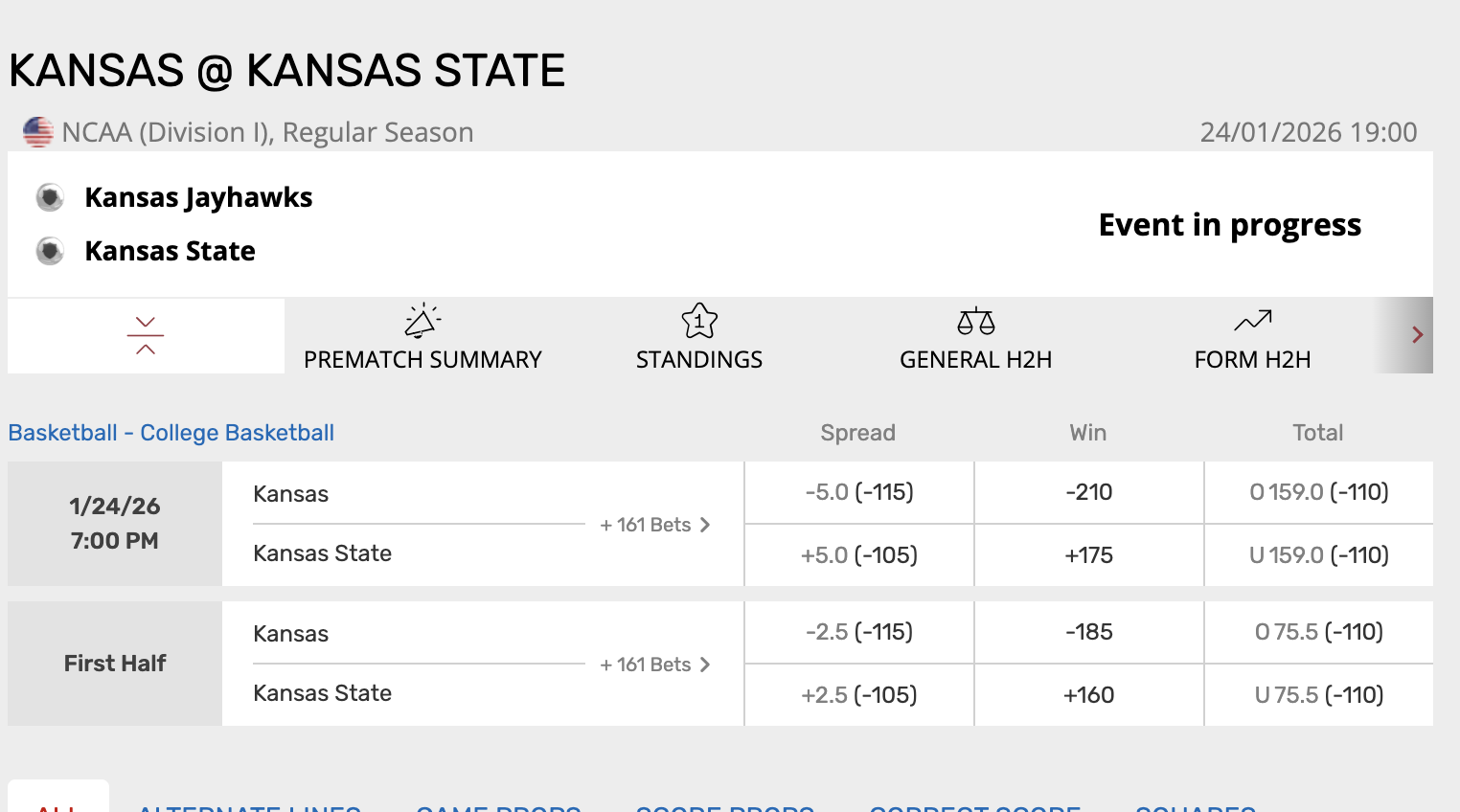Collapse the match header using the red arrows icon
Image resolution: width=1460 pixels, height=812 pixels.
pos(146,335)
